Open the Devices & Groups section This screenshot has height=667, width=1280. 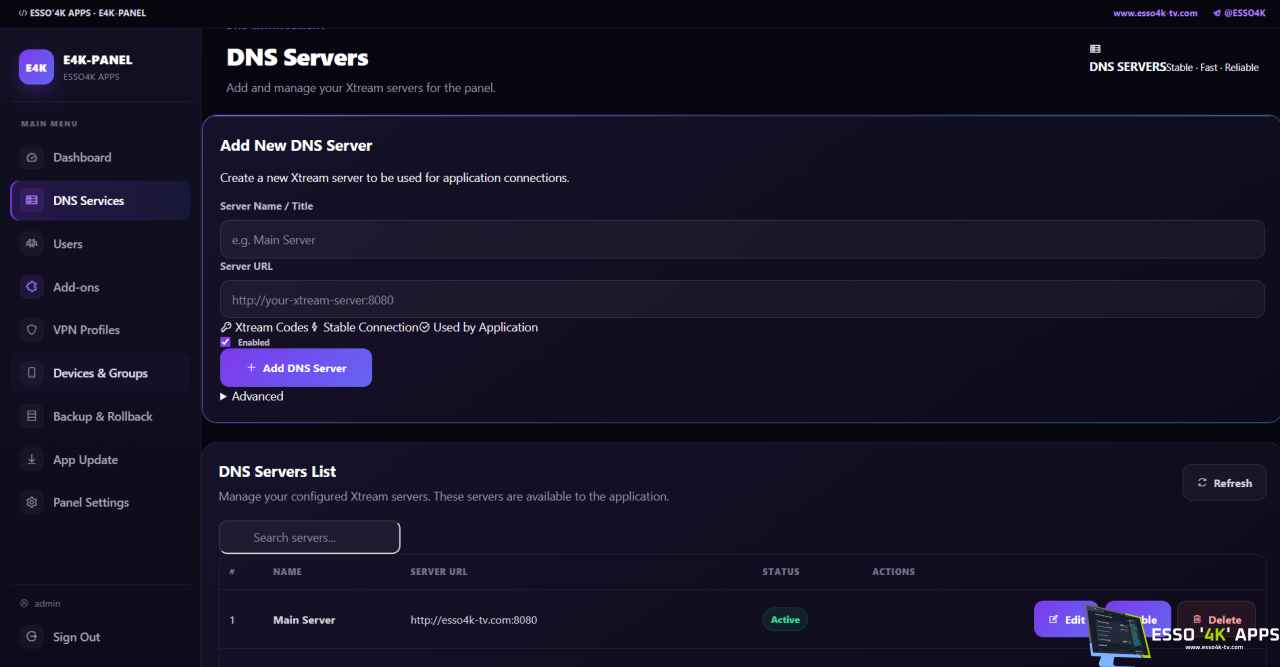(100, 373)
